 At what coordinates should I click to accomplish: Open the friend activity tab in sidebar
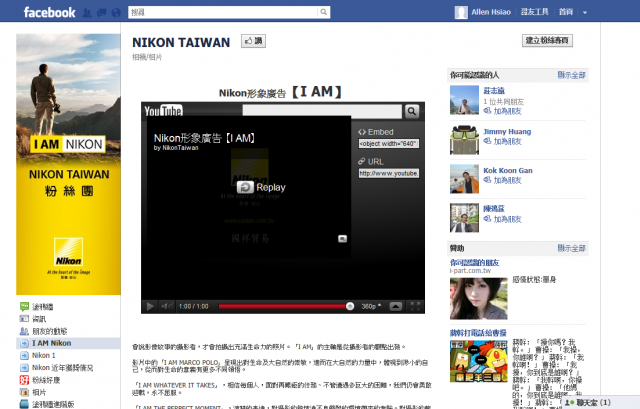(49, 331)
